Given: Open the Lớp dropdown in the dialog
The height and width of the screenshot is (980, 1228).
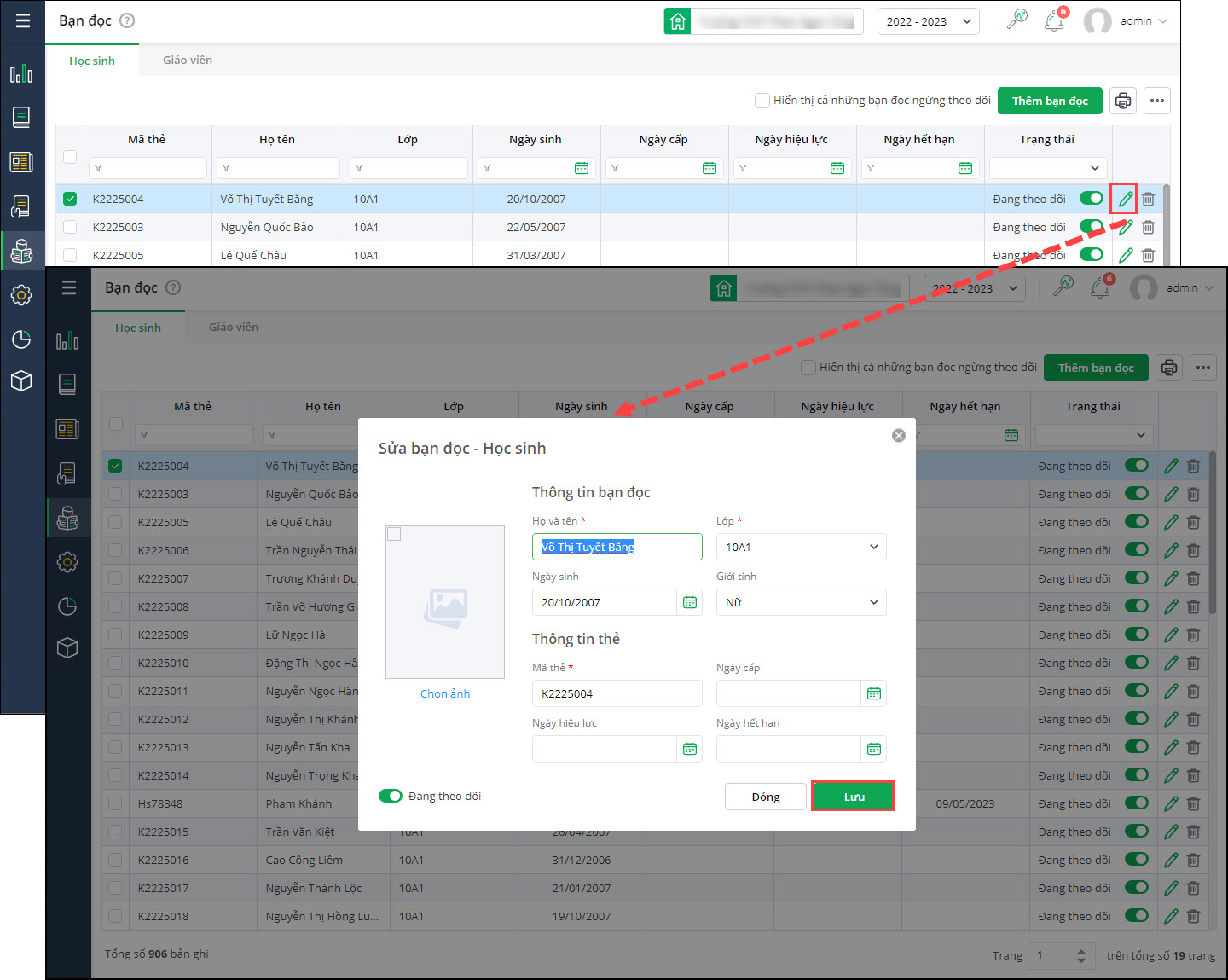Looking at the screenshot, I should (x=802, y=547).
